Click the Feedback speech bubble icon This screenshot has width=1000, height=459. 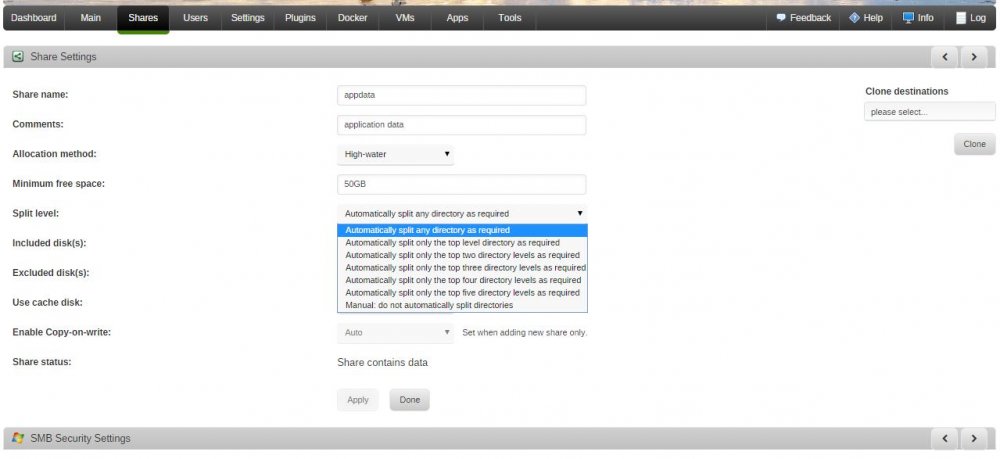click(781, 18)
